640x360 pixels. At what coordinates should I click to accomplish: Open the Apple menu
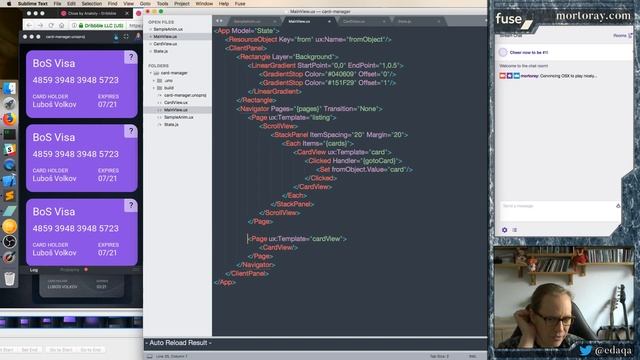click(x=9, y=3)
